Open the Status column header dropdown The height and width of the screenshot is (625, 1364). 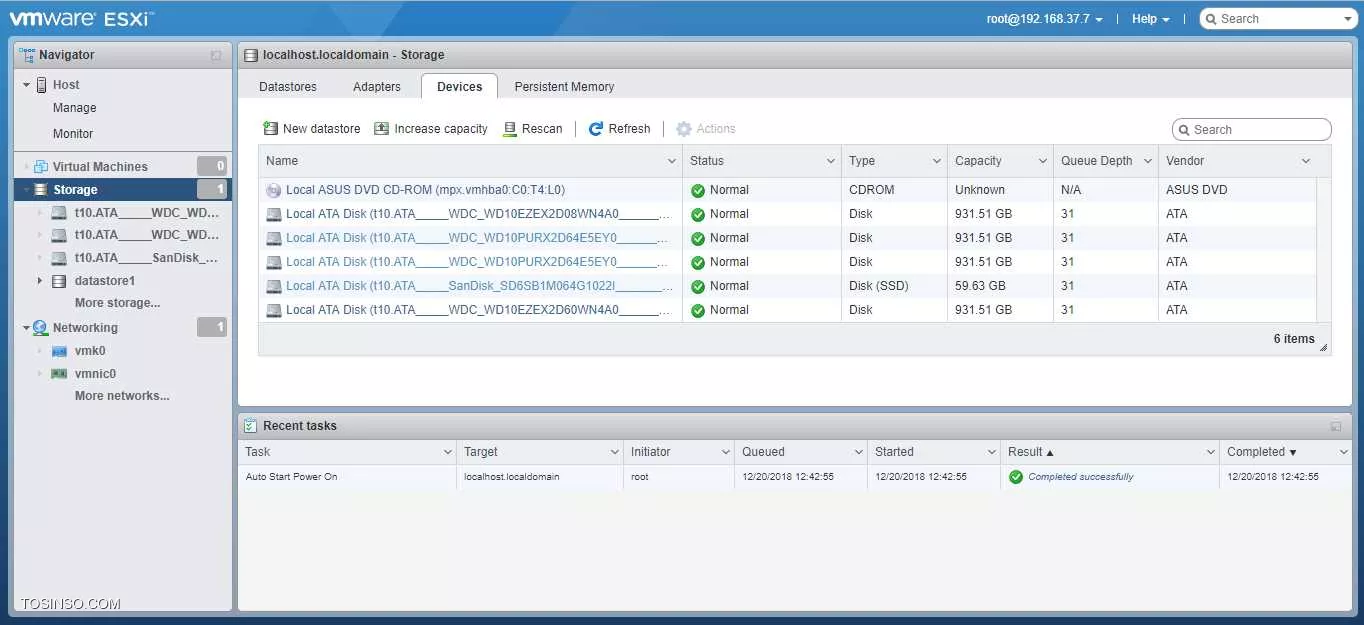pos(831,161)
